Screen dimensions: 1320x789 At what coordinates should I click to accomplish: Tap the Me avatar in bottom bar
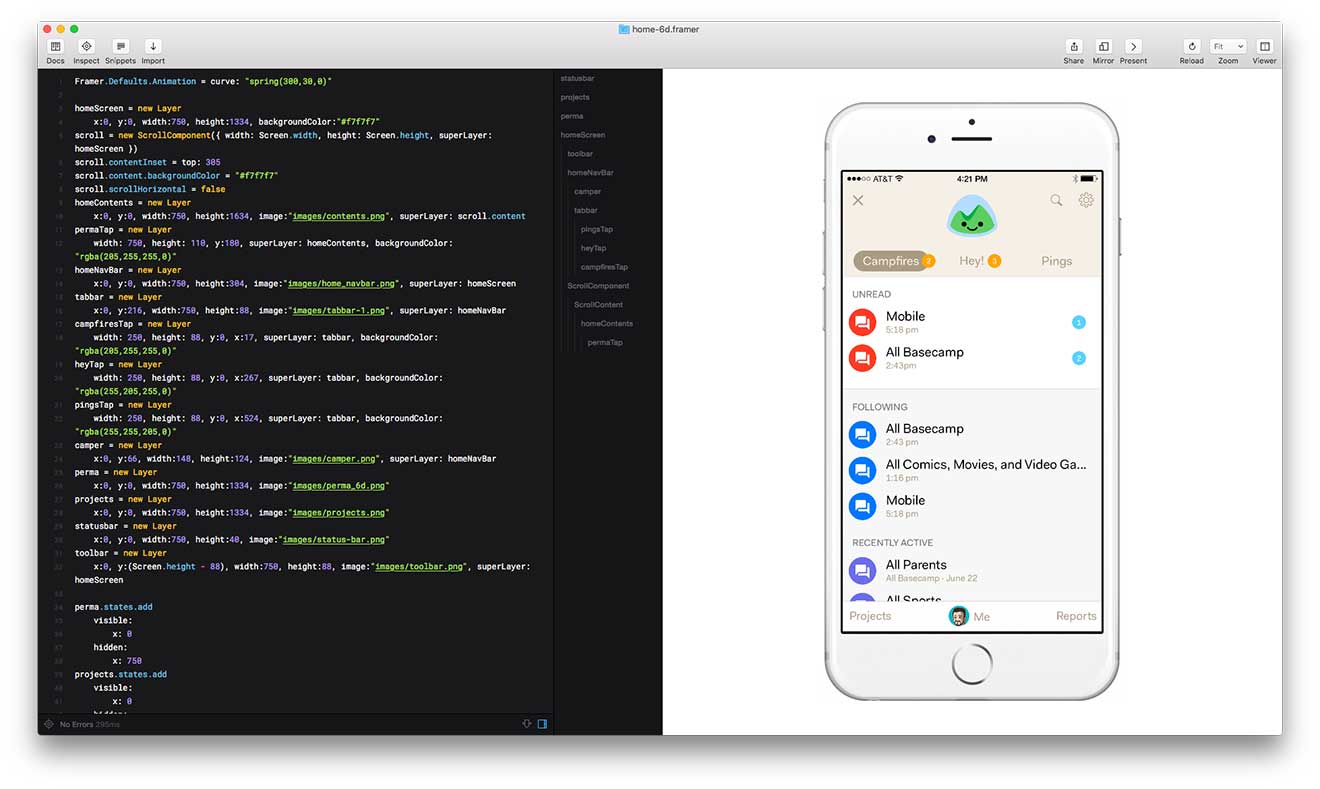click(959, 616)
